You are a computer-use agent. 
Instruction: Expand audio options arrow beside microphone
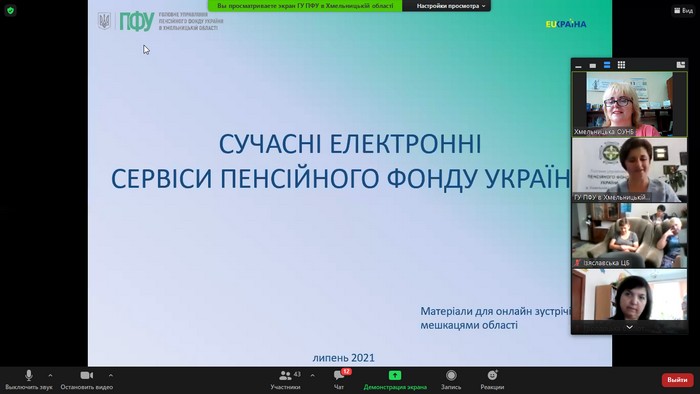[50, 376]
